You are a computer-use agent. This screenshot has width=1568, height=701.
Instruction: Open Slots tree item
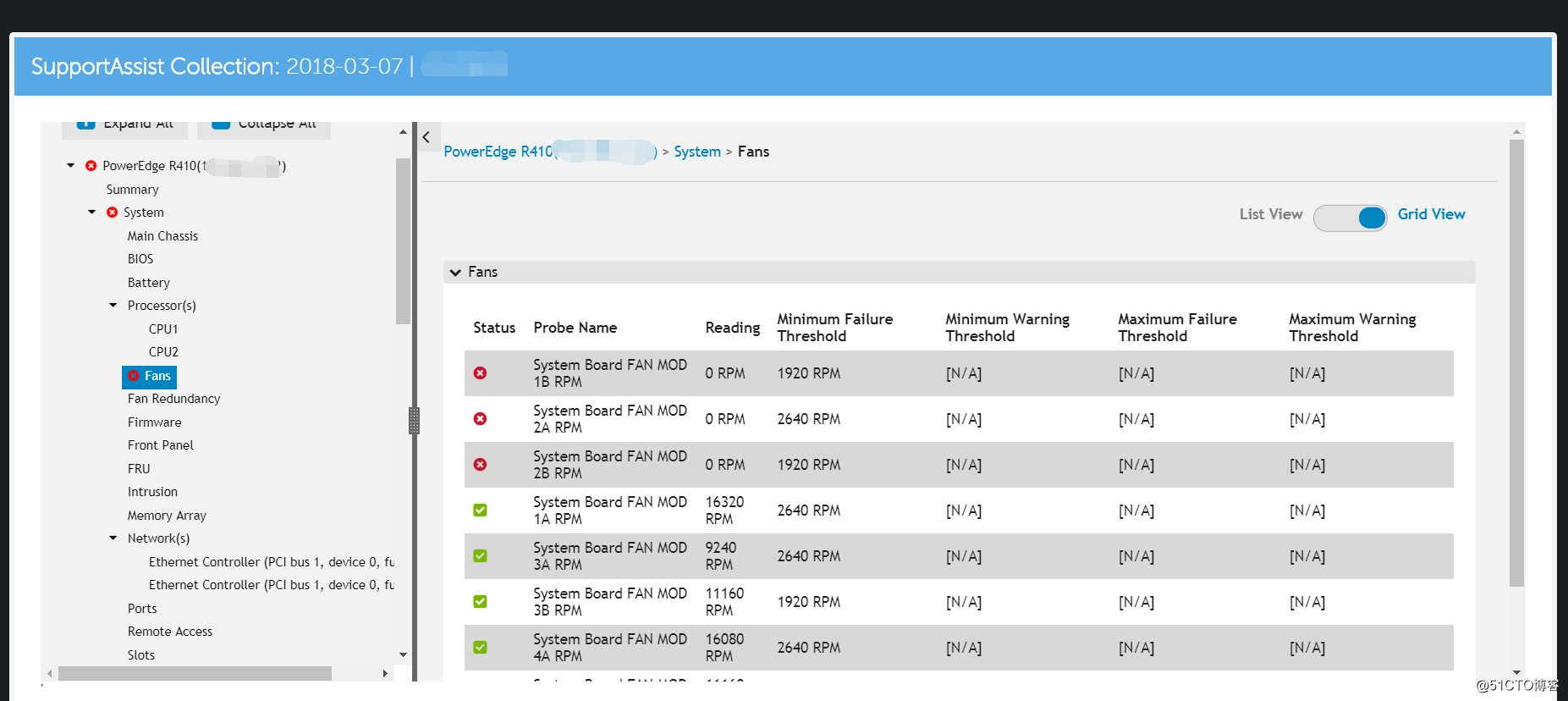click(140, 655)
